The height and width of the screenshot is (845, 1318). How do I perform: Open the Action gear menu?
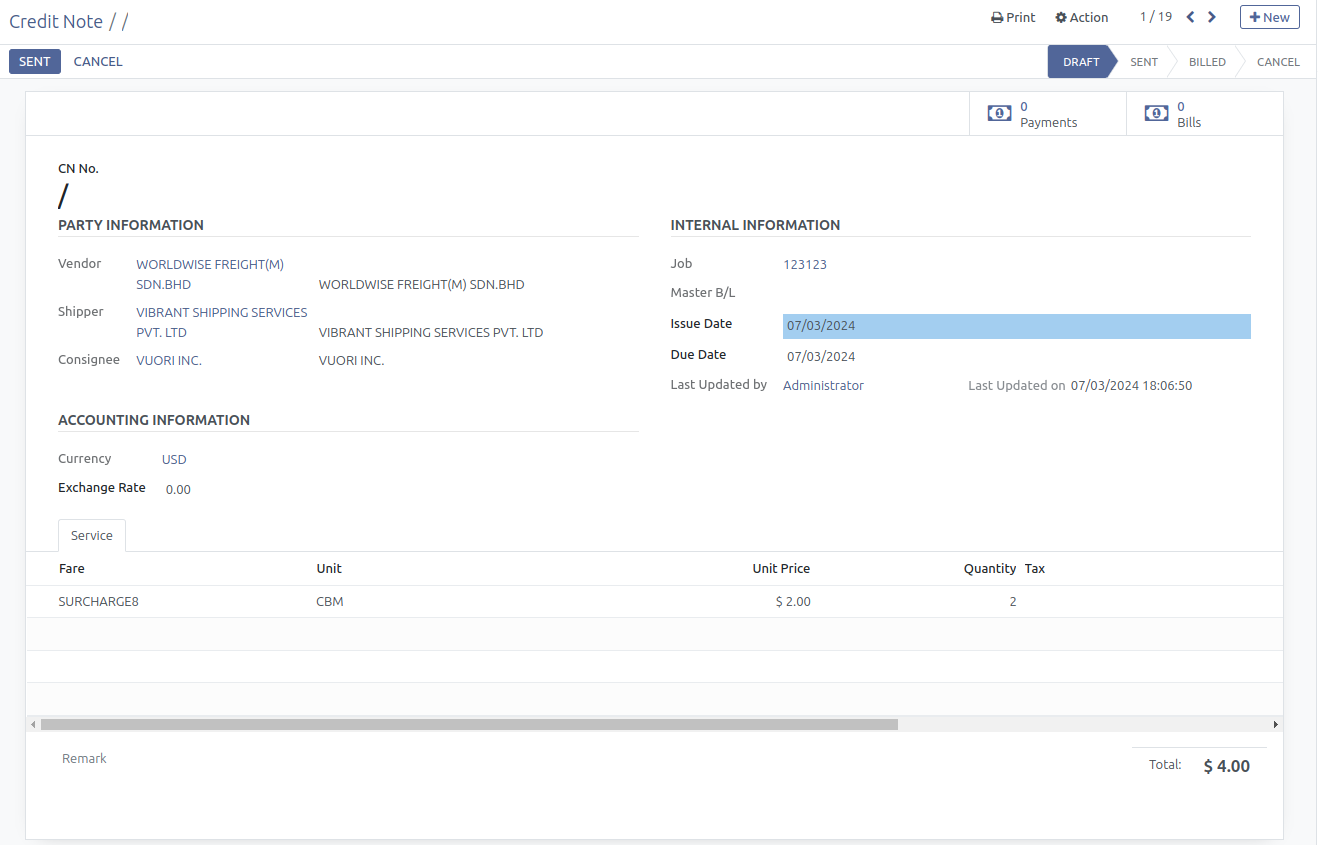(x=1082, y=17)
